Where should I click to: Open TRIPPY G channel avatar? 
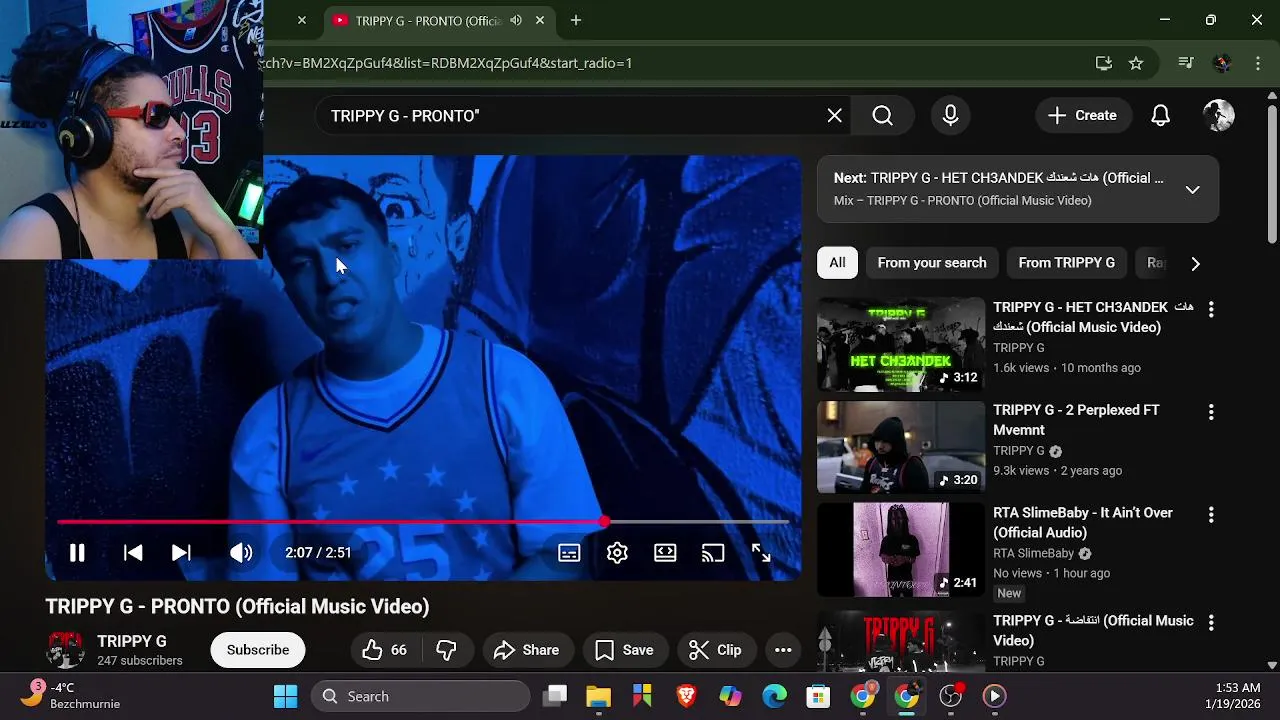click(66, 650)
